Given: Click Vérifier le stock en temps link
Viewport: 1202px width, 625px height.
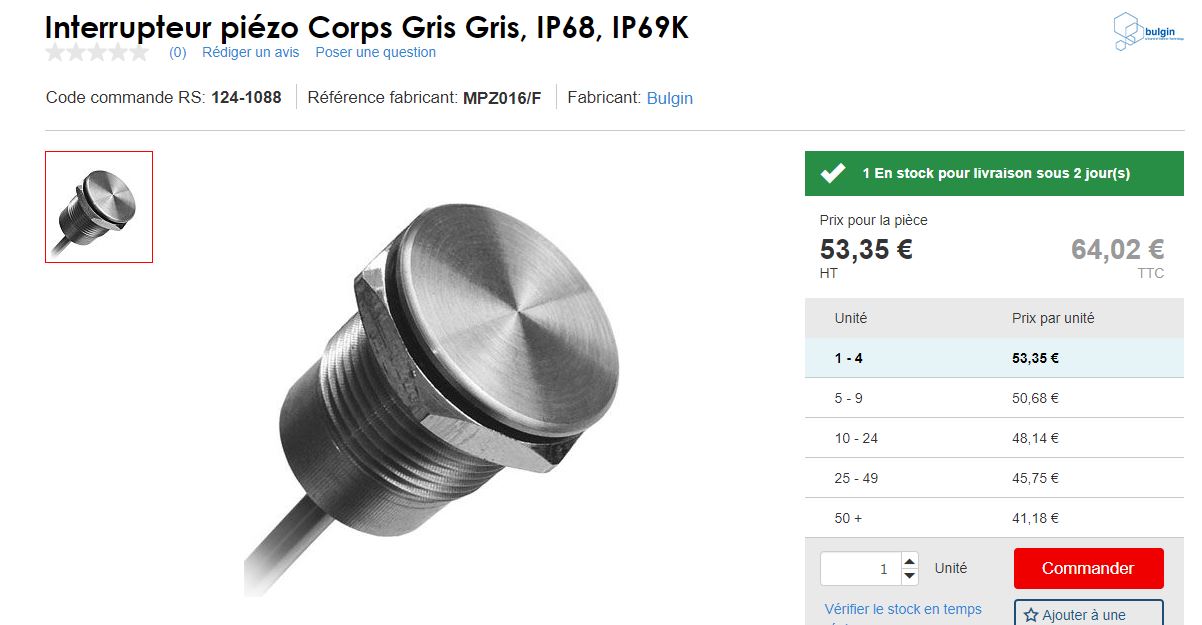Looking at the screenshot, I should [902, 609].
